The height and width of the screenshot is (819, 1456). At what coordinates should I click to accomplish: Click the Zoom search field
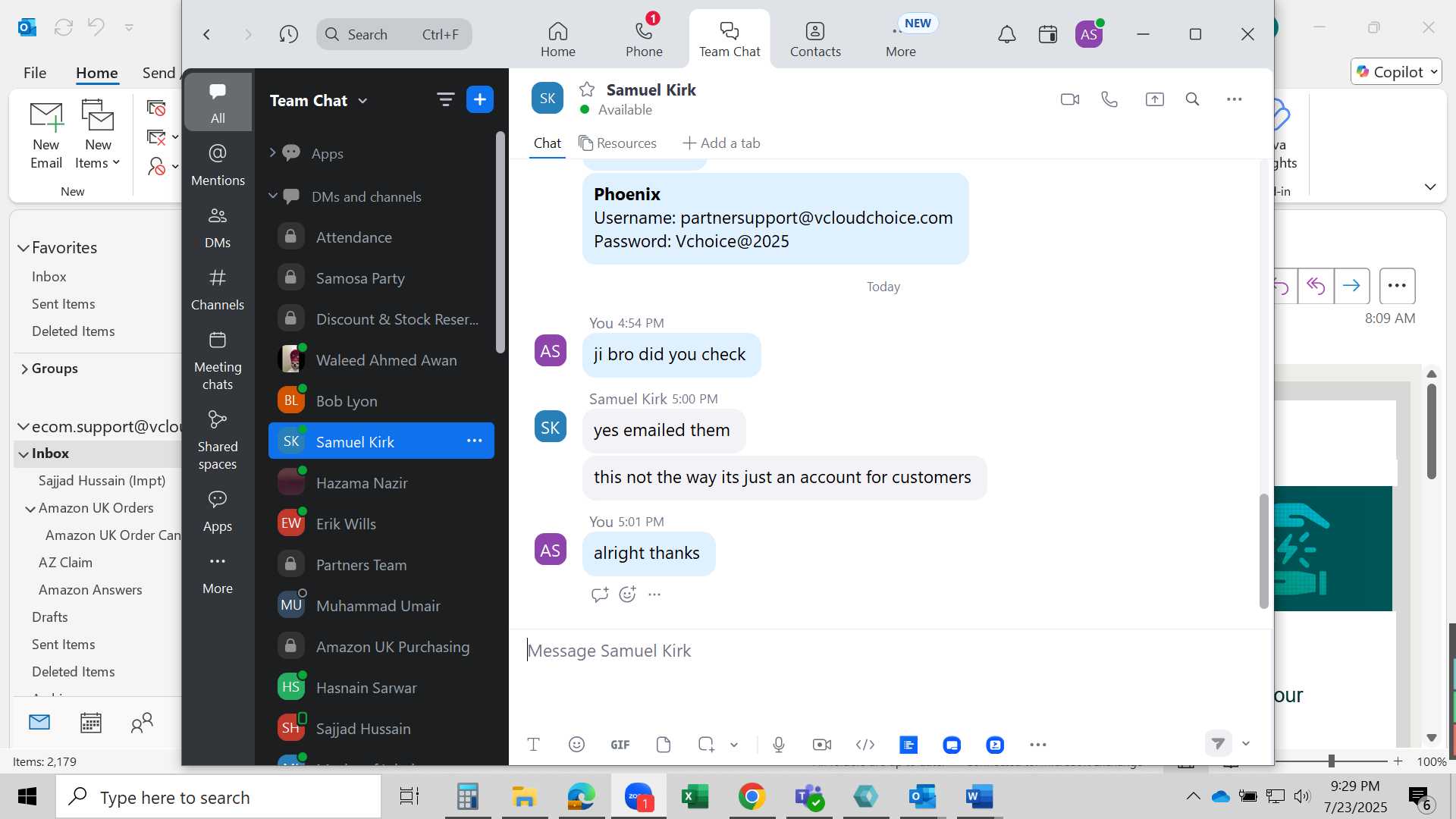point(394,34)
